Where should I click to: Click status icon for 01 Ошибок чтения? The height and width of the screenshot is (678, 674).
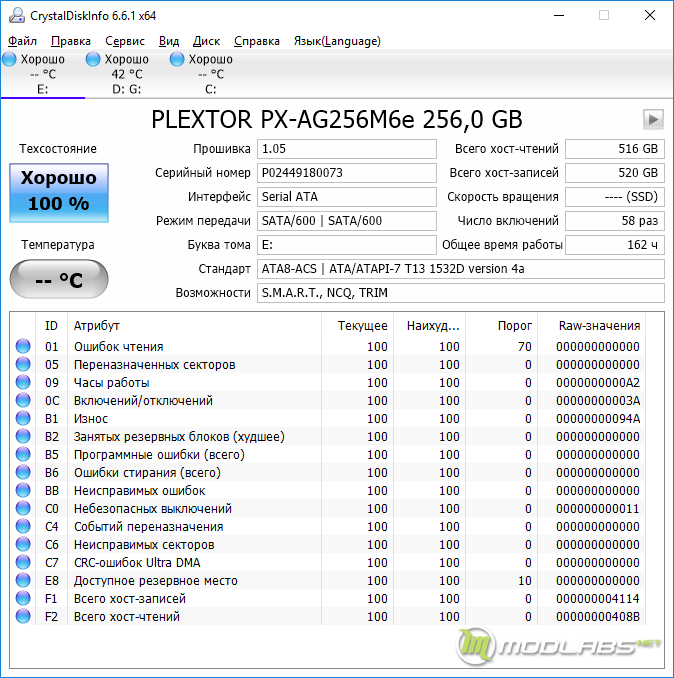point(23,346)
